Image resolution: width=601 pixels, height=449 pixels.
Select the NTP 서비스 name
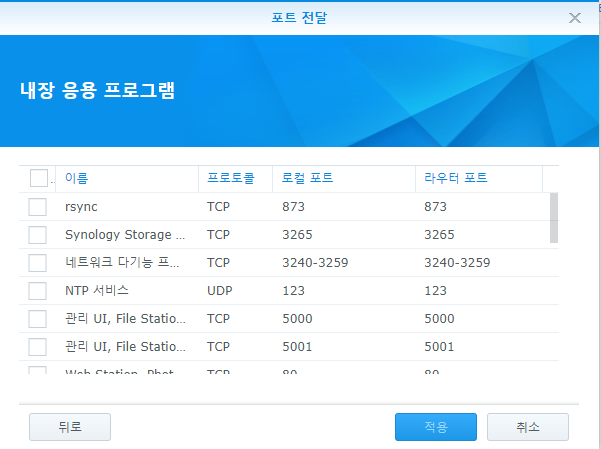(97, 291)
